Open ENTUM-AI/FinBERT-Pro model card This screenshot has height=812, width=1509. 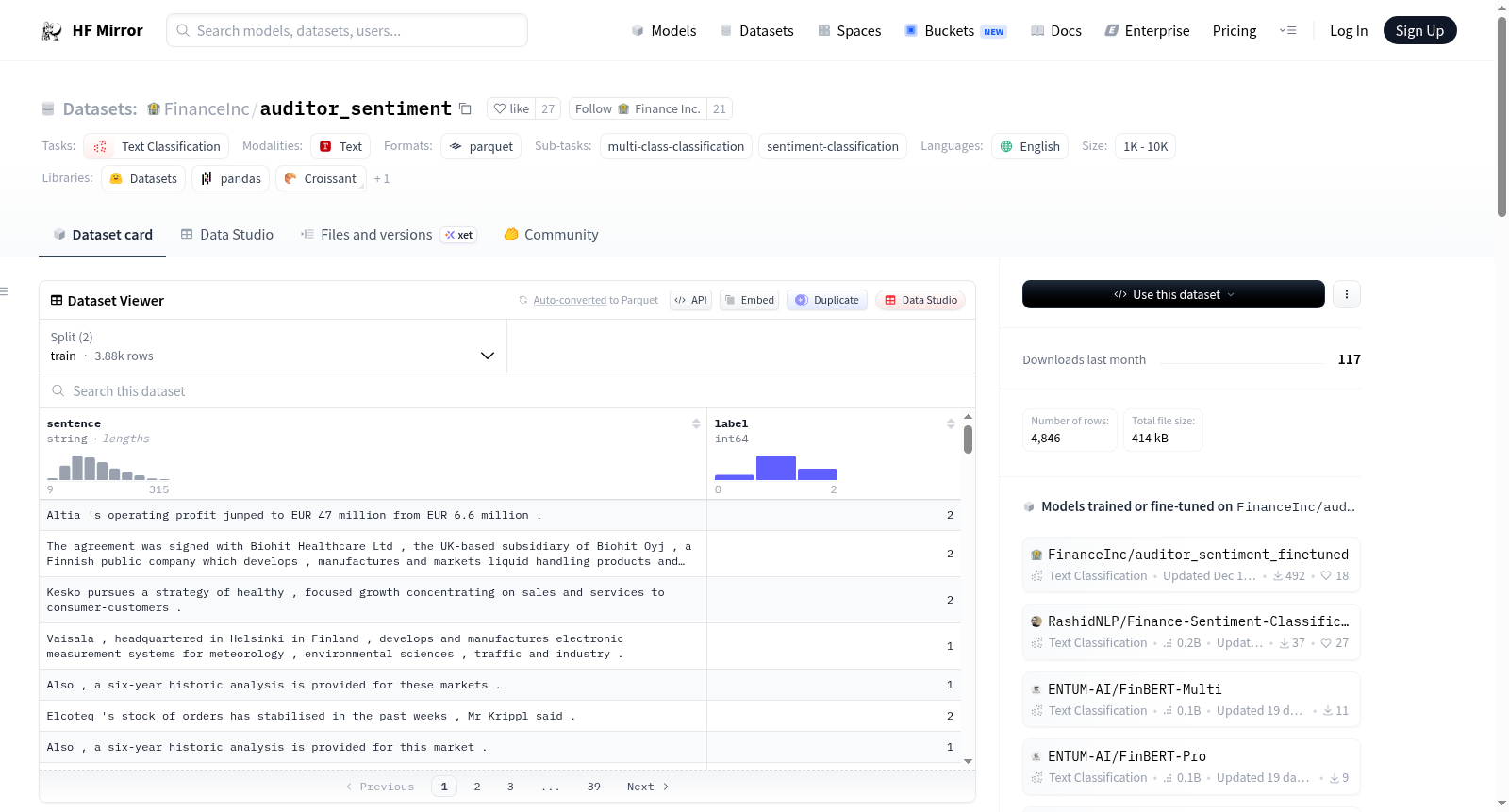[1191, 767]
